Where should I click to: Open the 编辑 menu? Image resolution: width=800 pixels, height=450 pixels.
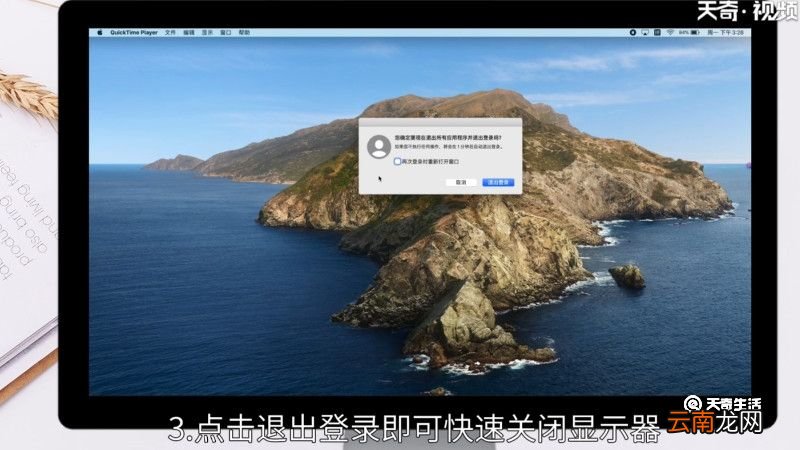tap(189, 32)
